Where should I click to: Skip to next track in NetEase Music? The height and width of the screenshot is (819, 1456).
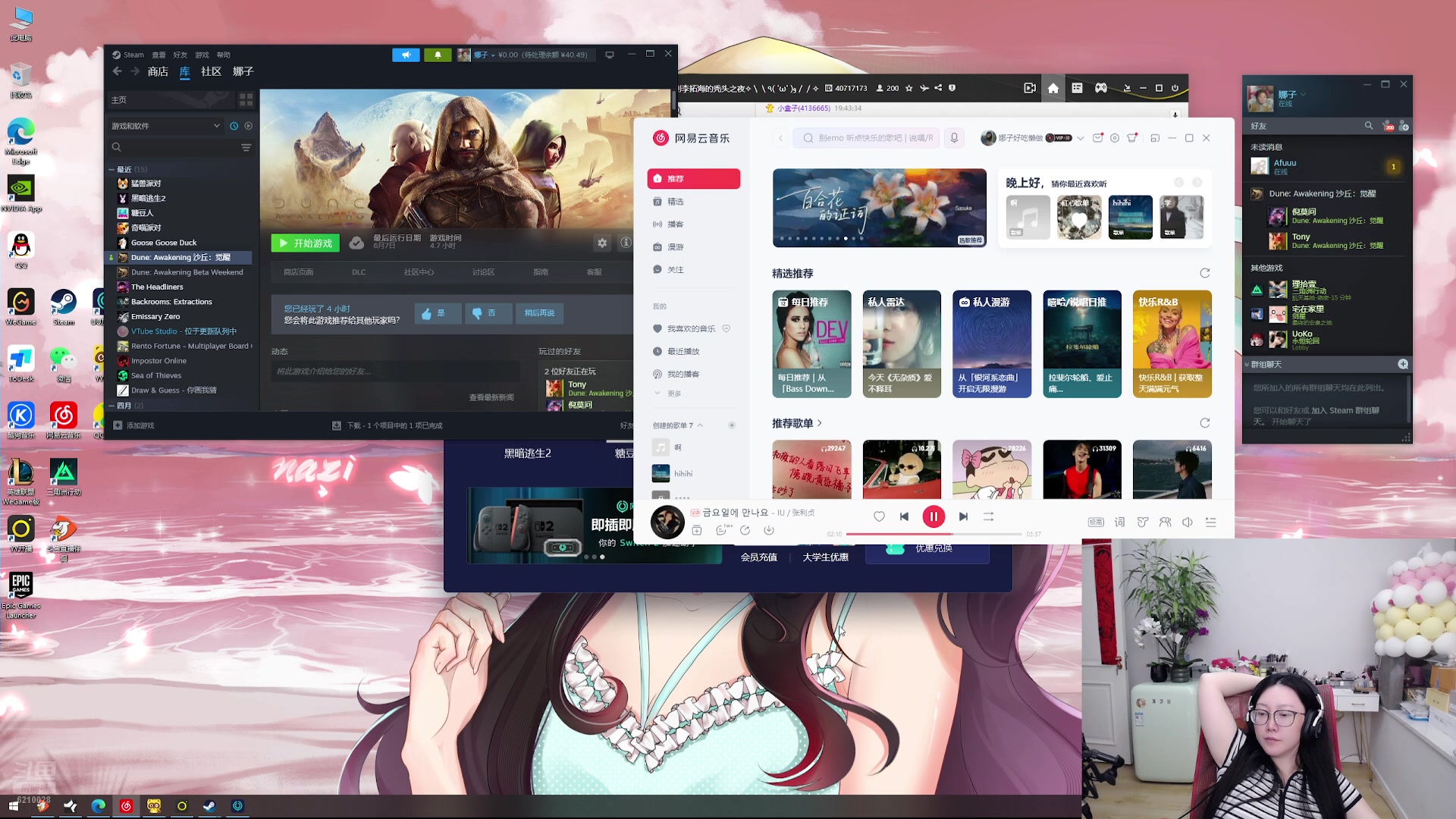(963, 516)
